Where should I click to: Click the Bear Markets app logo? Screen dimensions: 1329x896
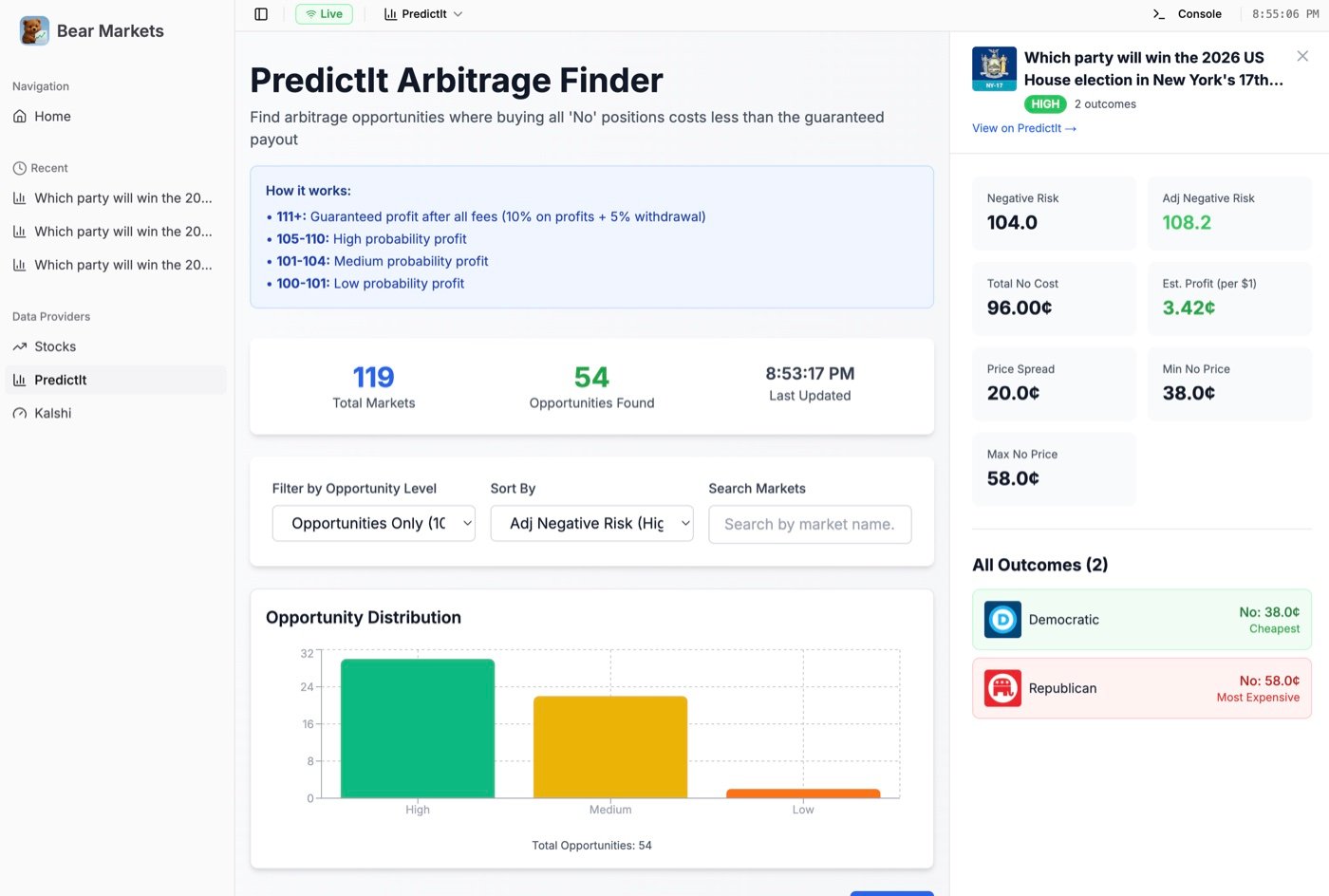tap(33, 30)
